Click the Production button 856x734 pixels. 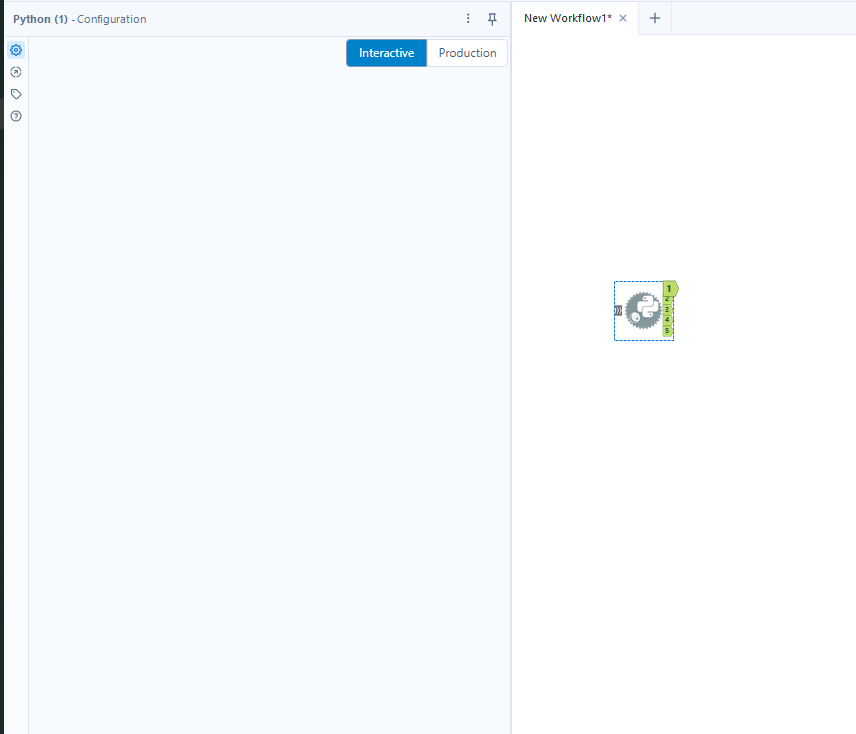click(x=467, y=53)
